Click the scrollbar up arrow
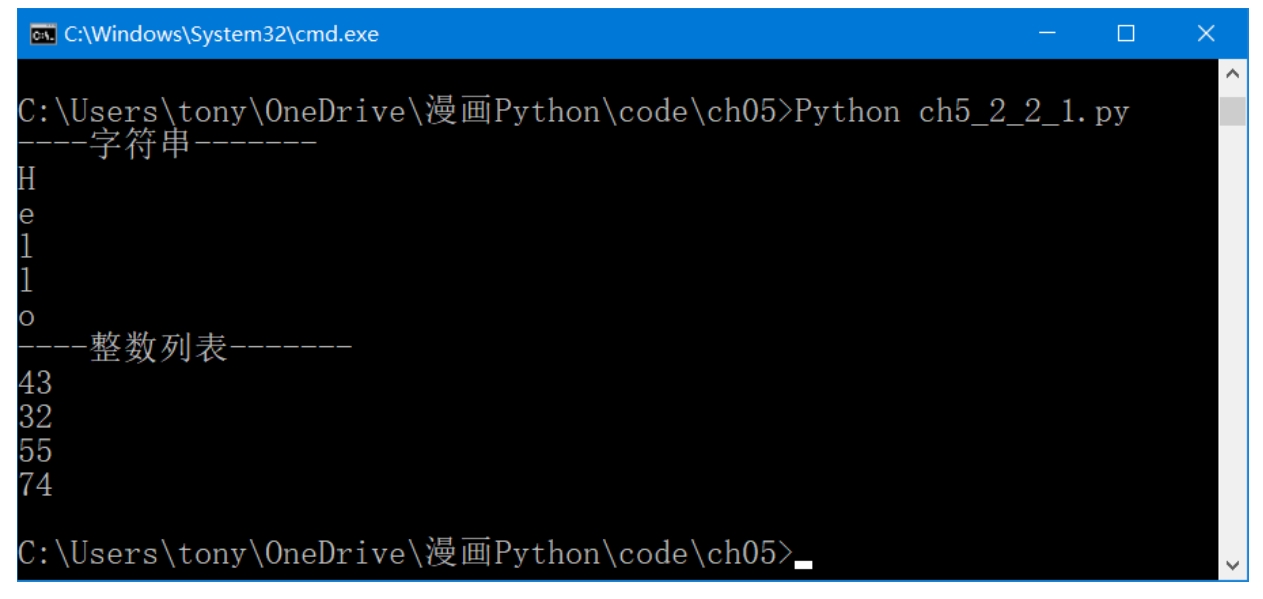Viewport: 1263px width, 599px height. point(1233,74)
